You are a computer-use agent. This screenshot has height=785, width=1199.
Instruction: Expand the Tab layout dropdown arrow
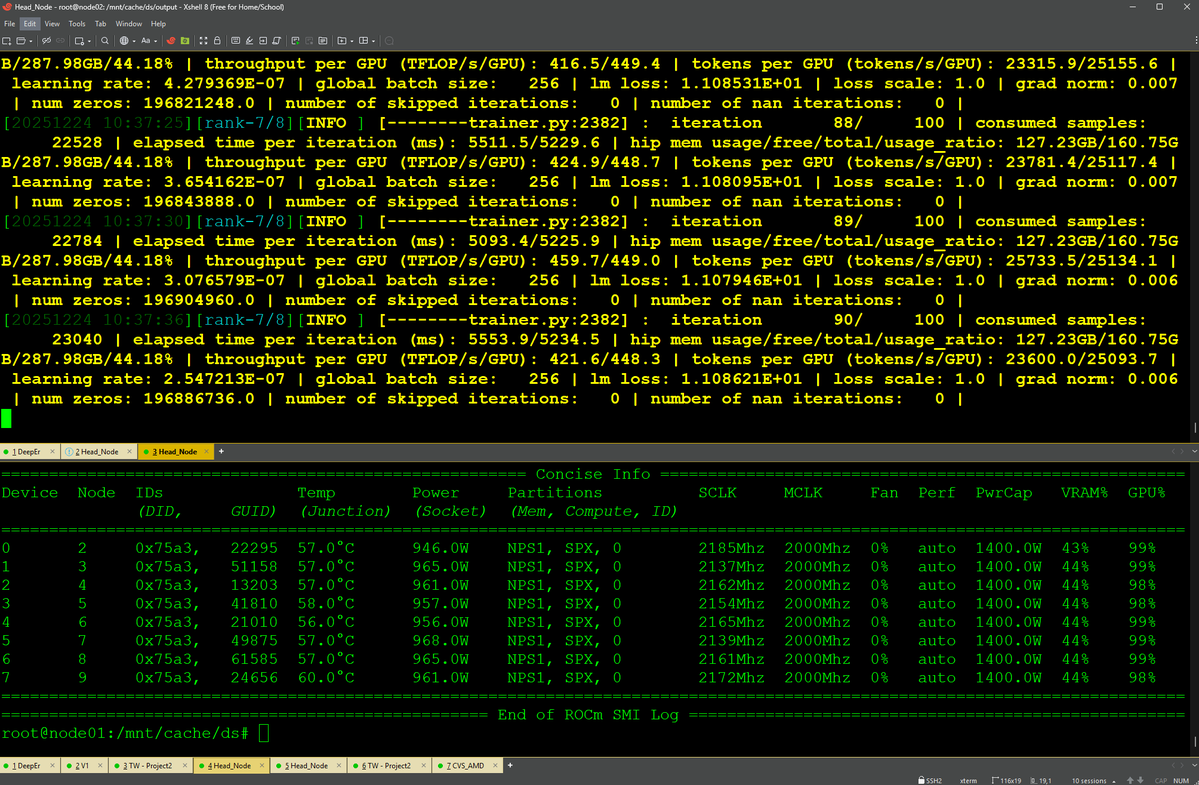[x=373, y=41]
